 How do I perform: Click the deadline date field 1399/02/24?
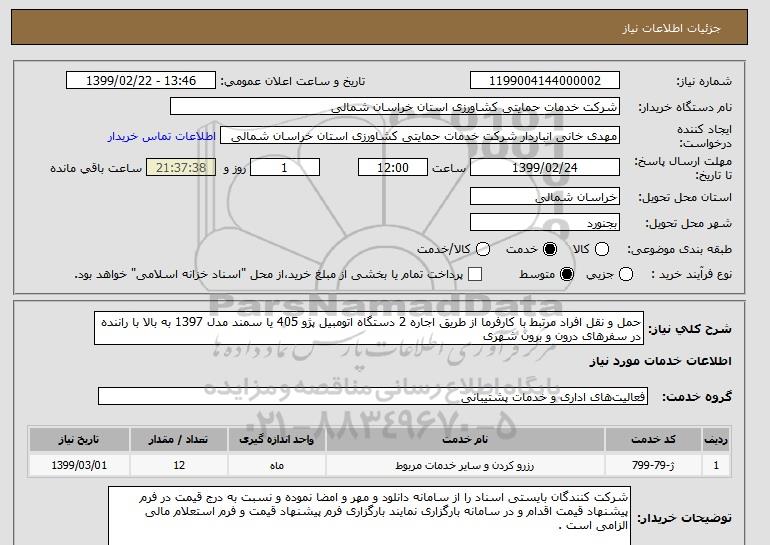click(x=545, y=167)
